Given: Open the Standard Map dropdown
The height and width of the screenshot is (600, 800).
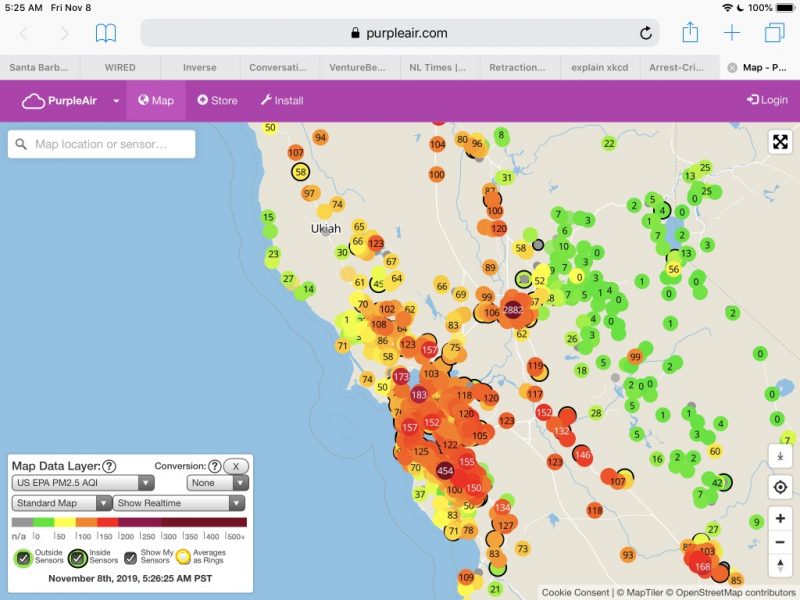Looking at the screenshot, I should (62, 503).
